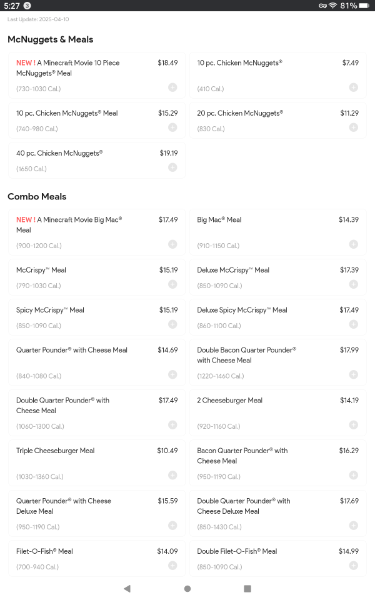Open 10 pc. Chicken McNuggets item
Screen dimensions: 375x600
[x=278, y=75]
